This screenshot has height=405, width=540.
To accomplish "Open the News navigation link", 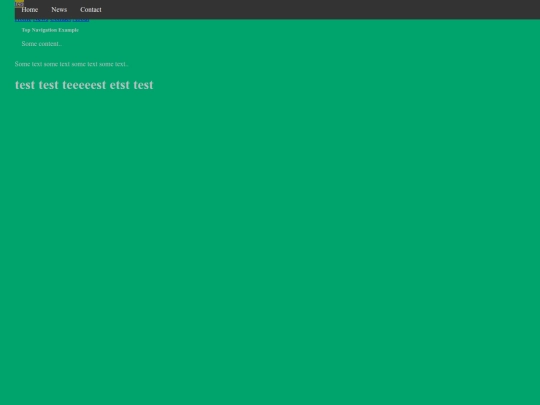I will coord(59,10).
